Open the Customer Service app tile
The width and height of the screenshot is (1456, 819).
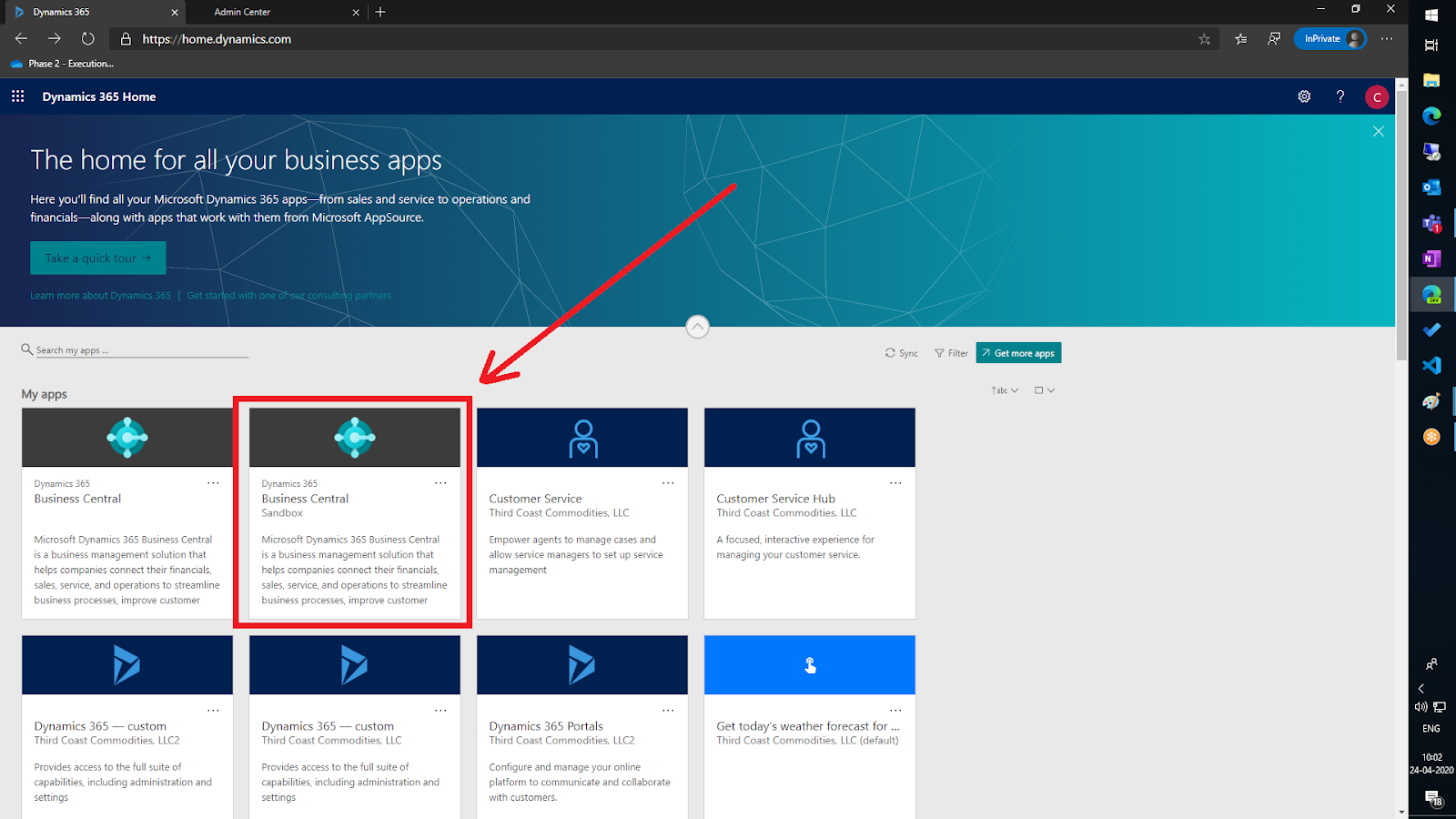[x=582, y=513]
